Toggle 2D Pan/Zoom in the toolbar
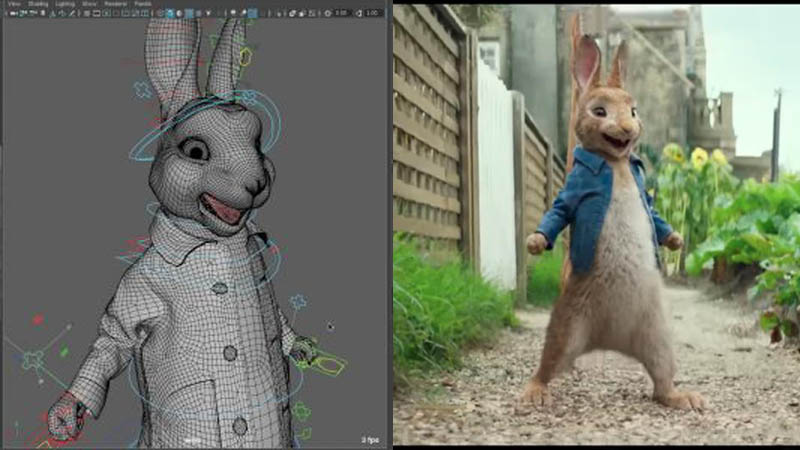Viewport: 800px width, 450px height. pyautogui.click(x=62, y=13)
